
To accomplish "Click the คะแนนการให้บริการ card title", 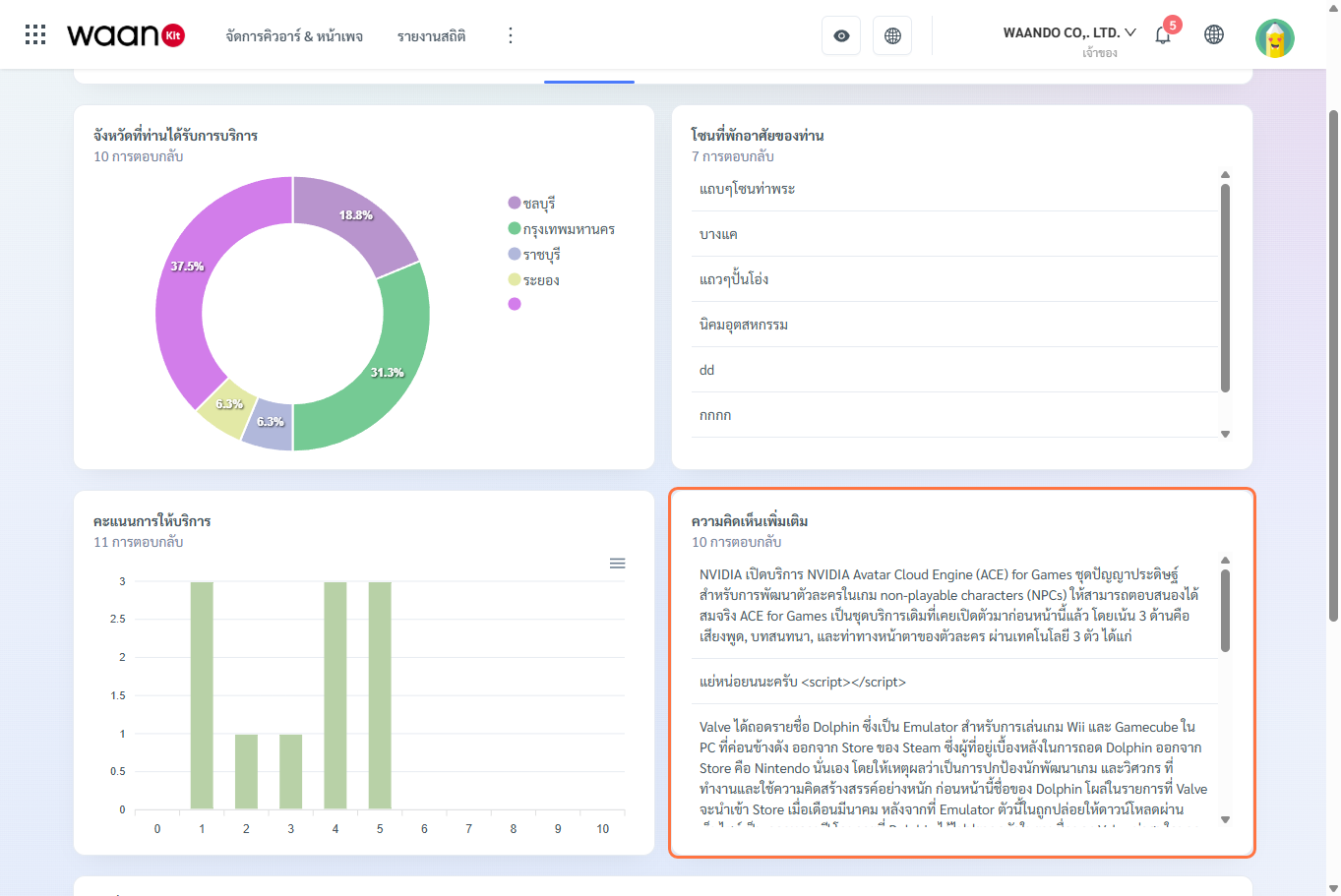I will (x=152, y=521).
